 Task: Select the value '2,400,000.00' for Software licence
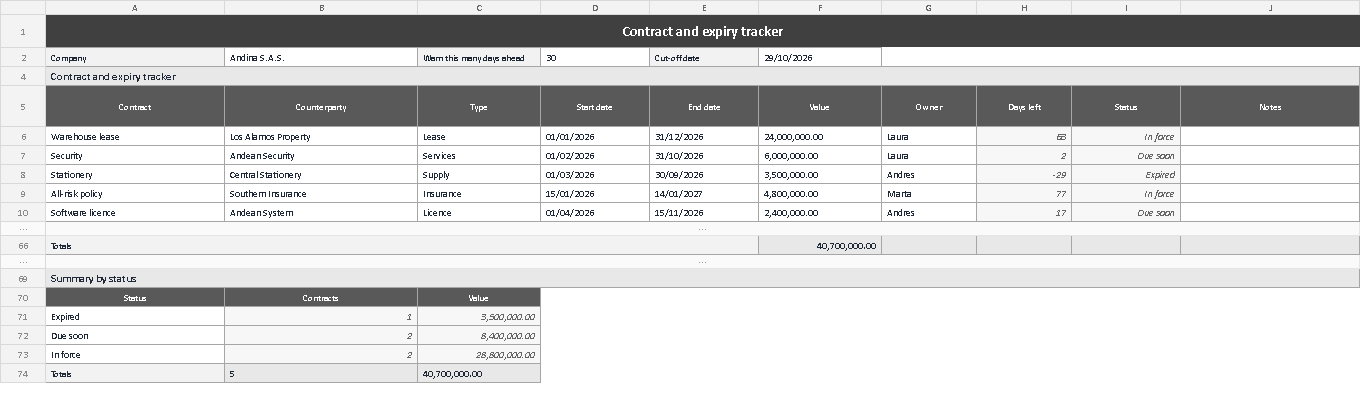tap(820, 212)
